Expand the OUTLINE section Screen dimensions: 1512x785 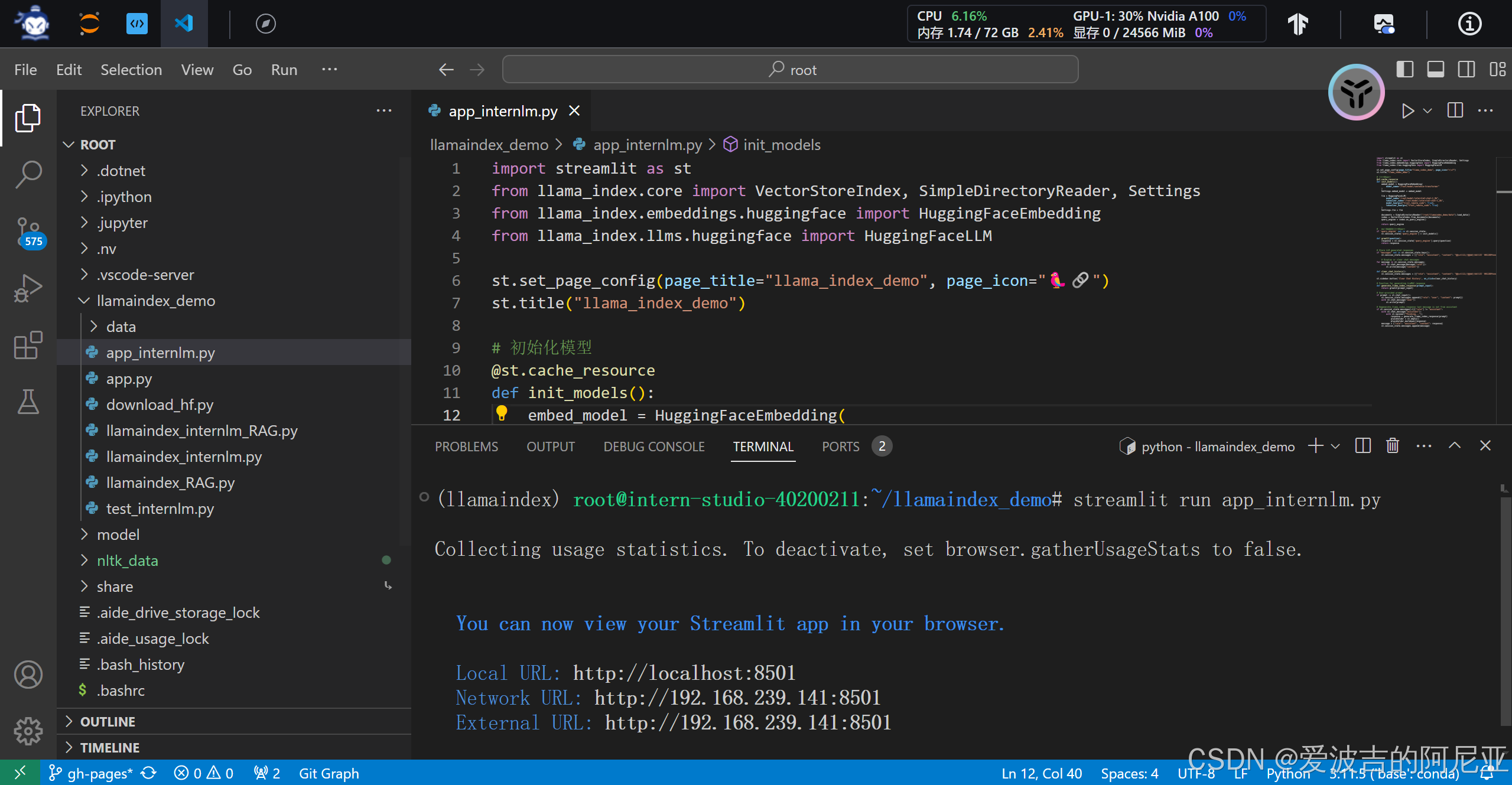pos(108,722)
